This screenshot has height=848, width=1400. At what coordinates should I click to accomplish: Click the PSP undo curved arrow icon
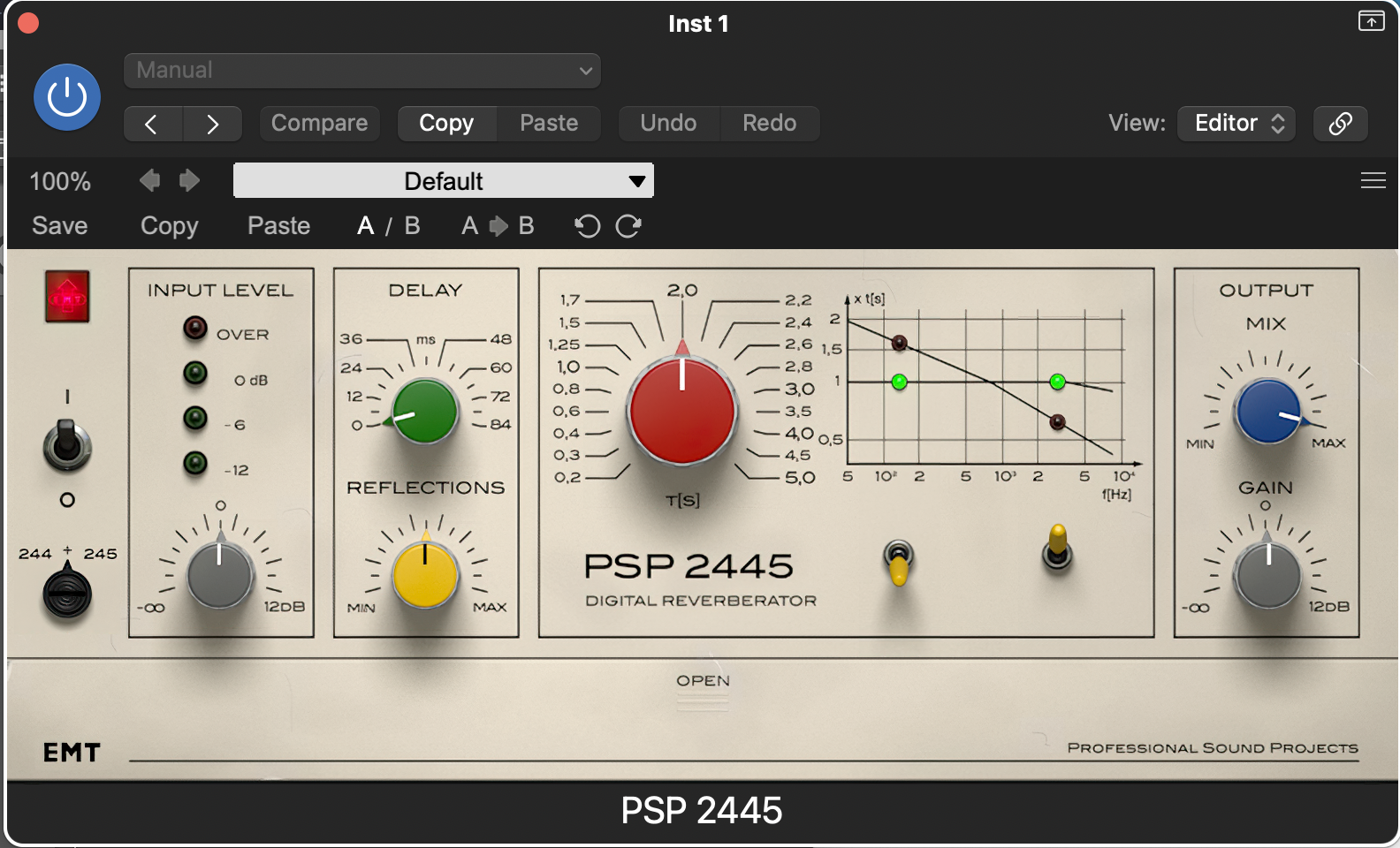coord(587,227)
